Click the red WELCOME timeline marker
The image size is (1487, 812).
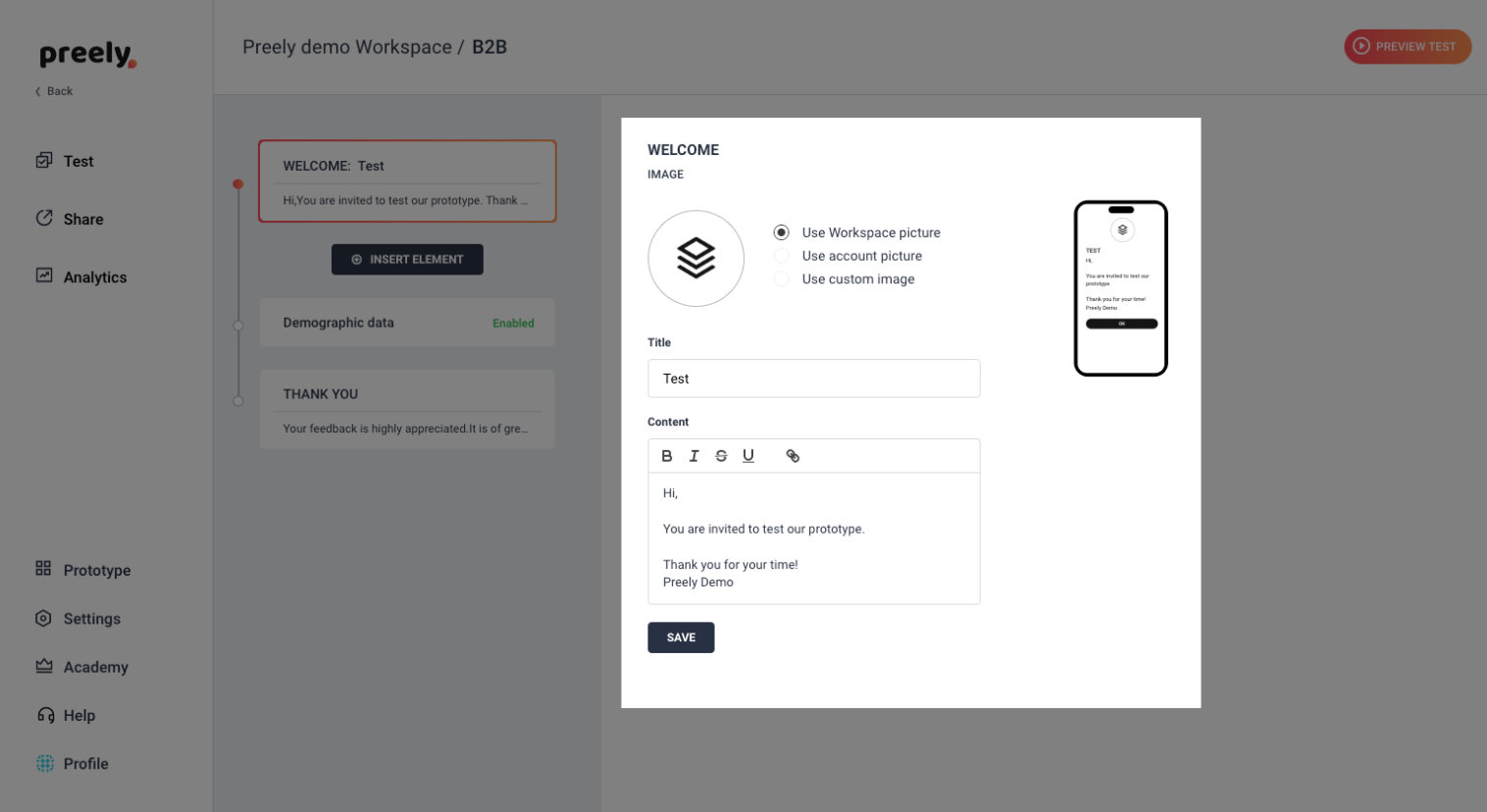point(237,183)
